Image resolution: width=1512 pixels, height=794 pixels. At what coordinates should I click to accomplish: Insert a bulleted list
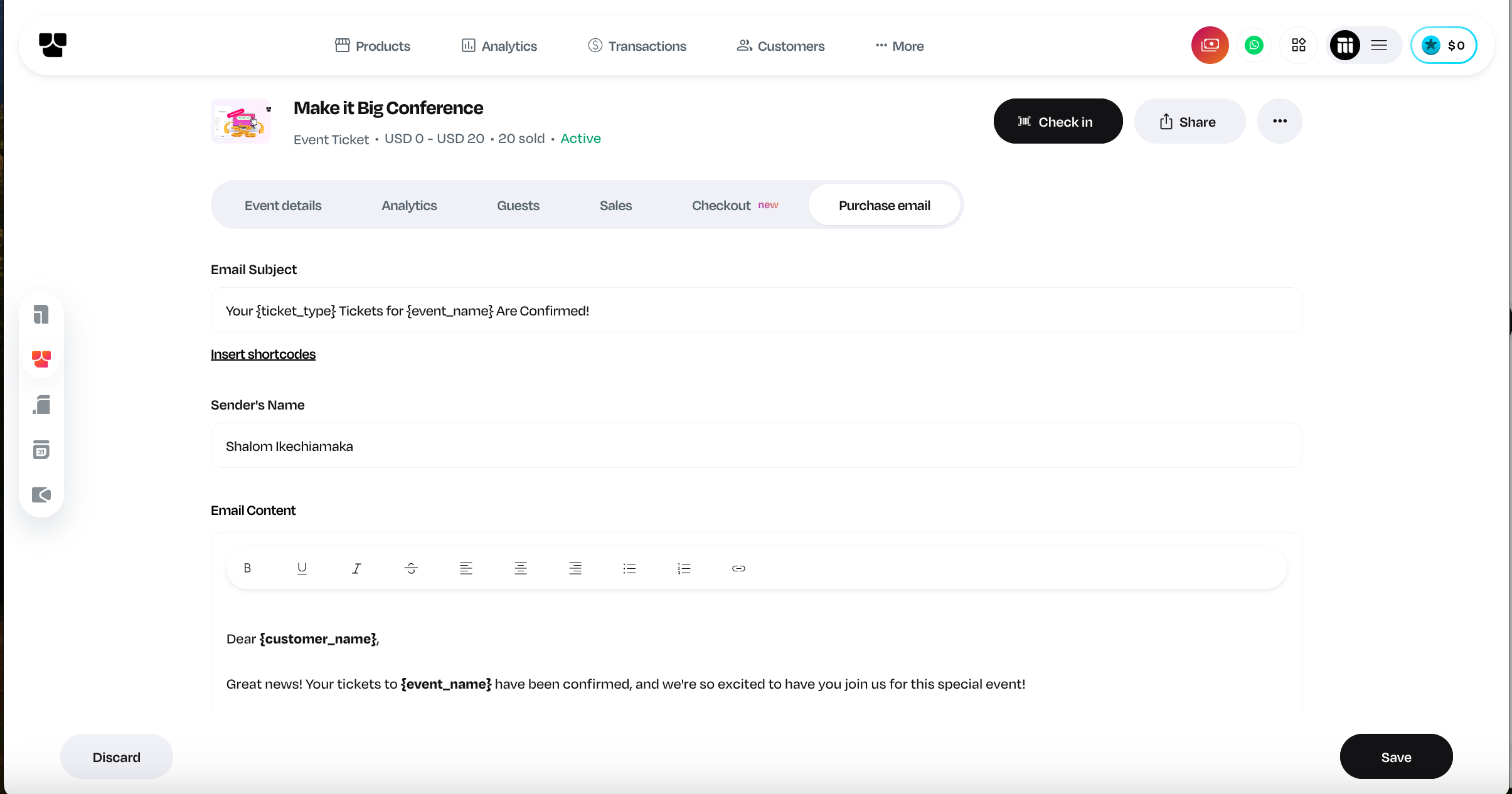(629, 568)
